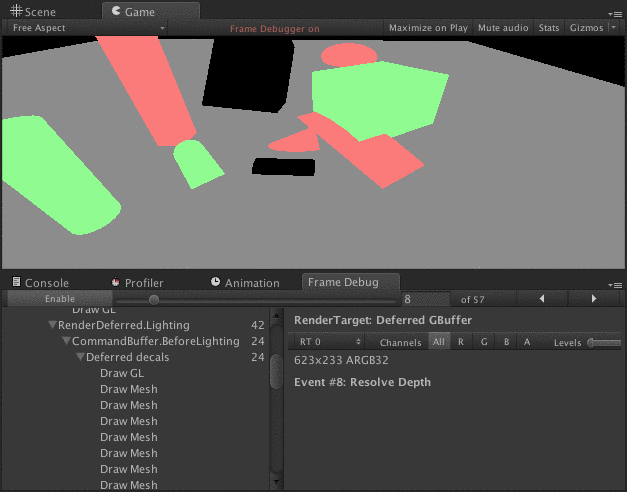This screenshot has height=492, width=627.
Task: Show only the A channel
Action: click(527, 342)
